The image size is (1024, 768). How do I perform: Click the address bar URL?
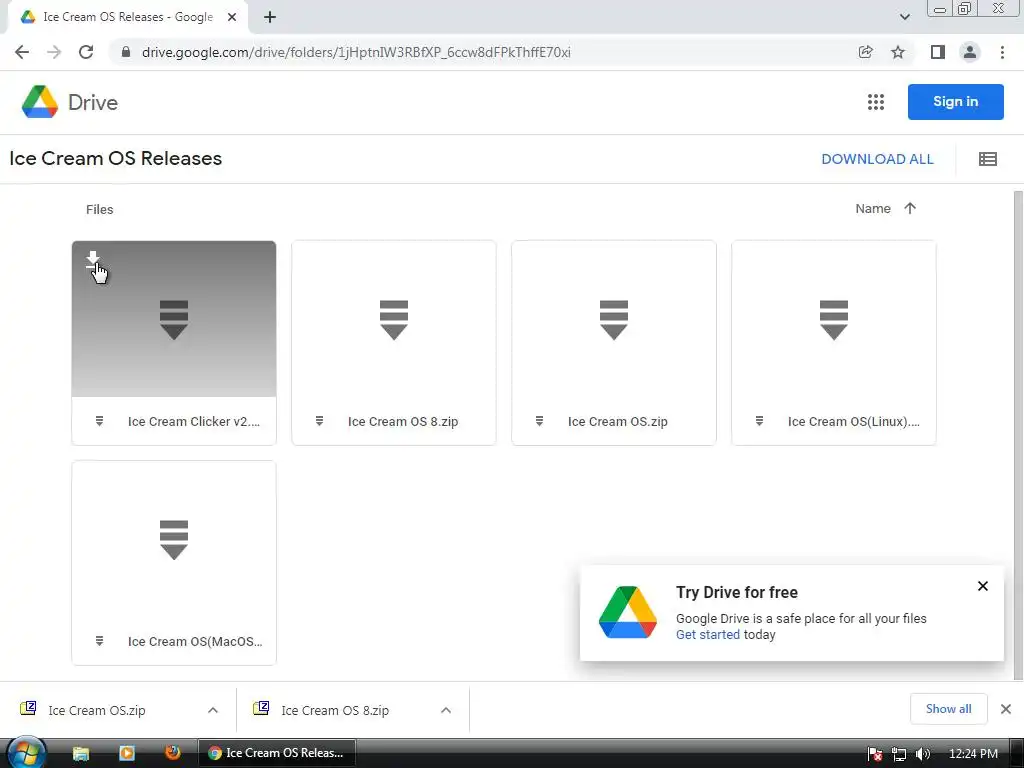[356, 52]
